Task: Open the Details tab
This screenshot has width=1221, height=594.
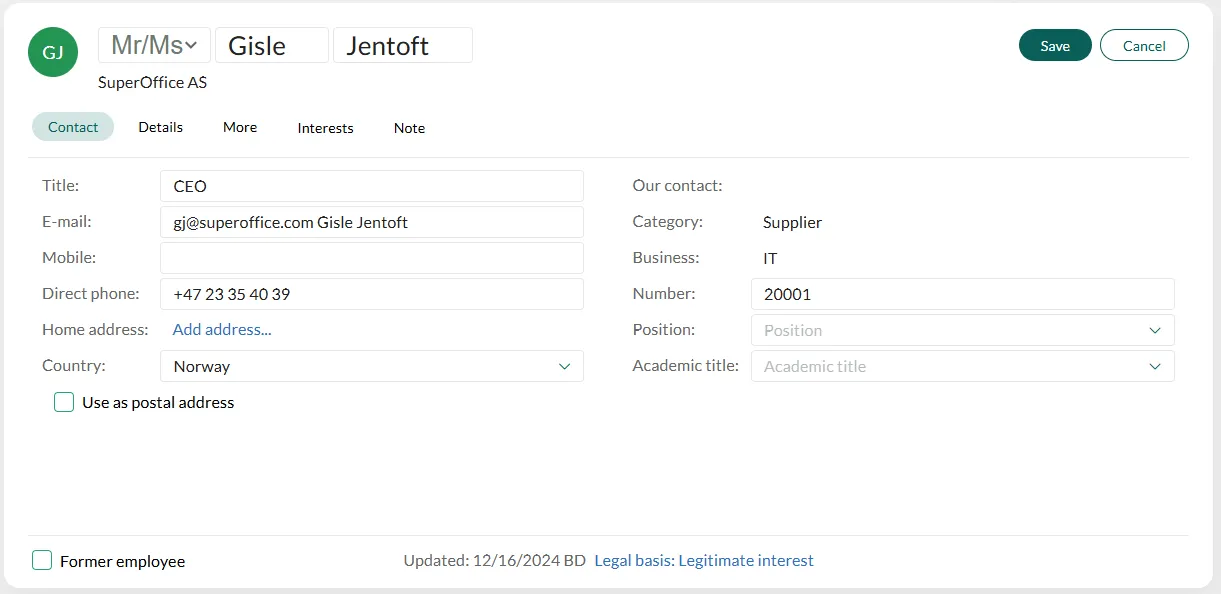Action: [160, 127]
